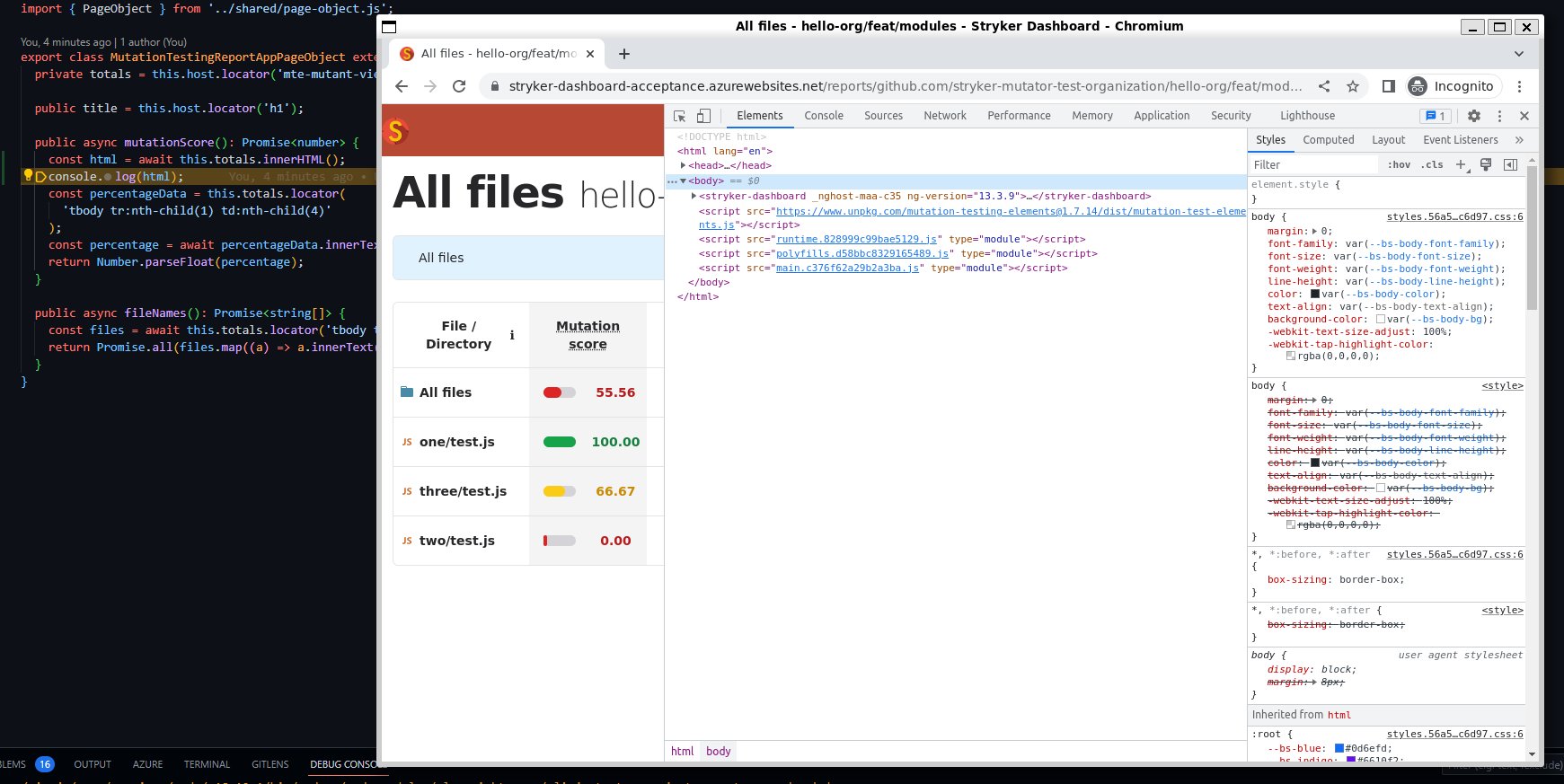
Task: Open the runtime.828999c99bae5129.js link
Action: (856, 239)
